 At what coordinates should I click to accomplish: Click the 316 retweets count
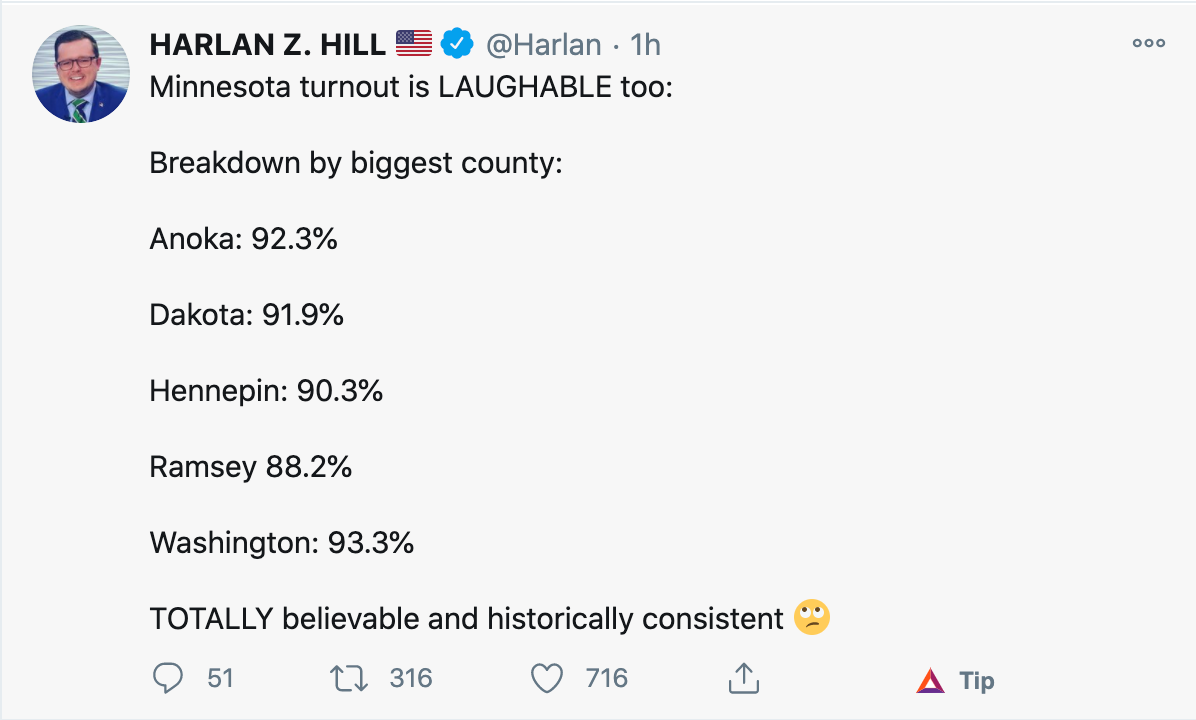pos(411,679)
